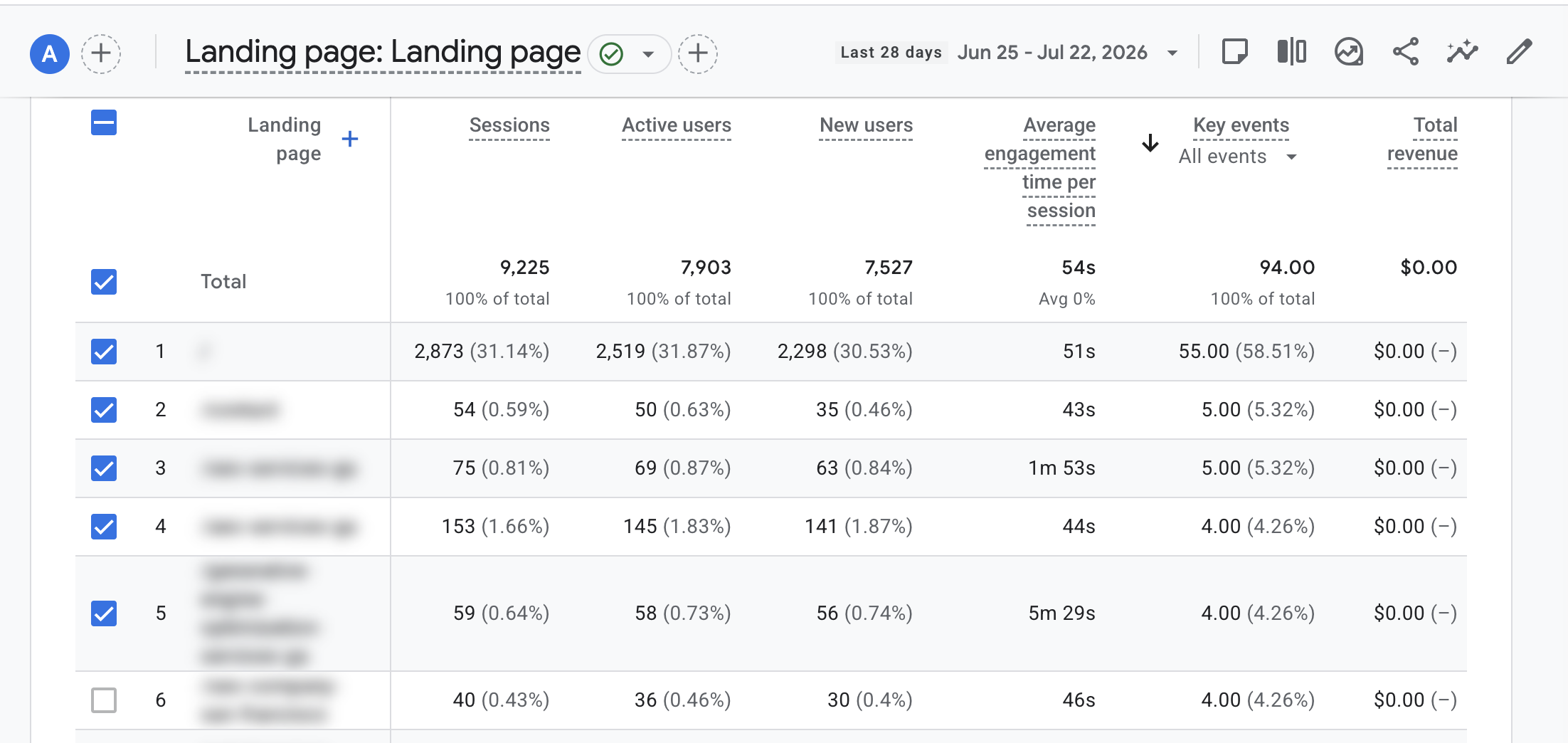Click the '58 (0.73%)' active users cell
Screen dimensions: 1568x743
682,613
